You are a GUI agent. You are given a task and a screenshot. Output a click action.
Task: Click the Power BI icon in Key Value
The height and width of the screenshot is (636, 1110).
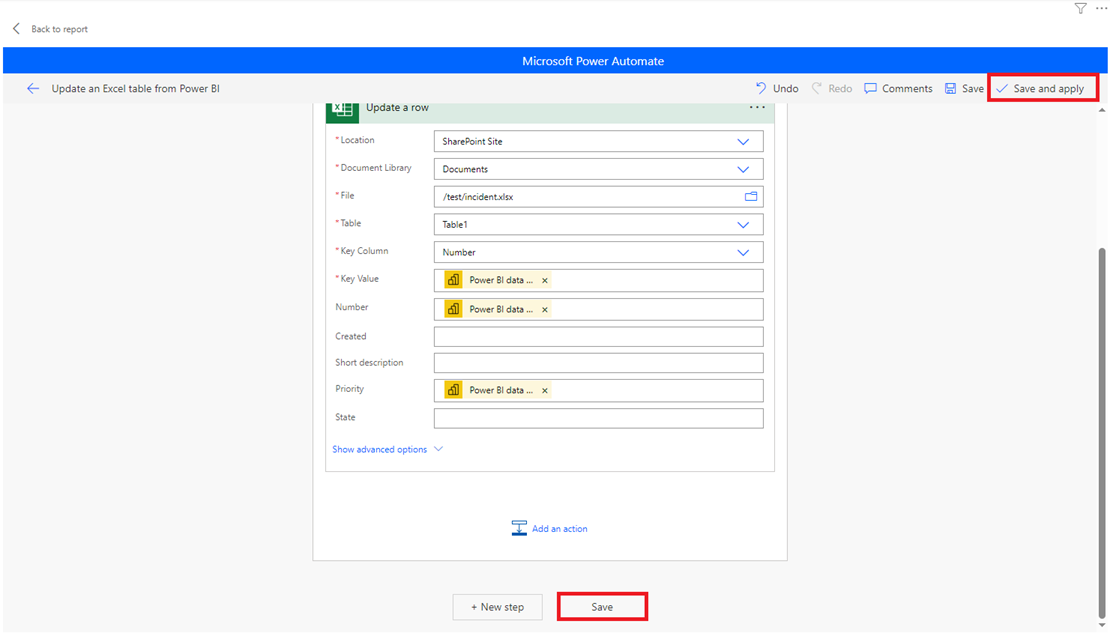[x=453, y=280]
